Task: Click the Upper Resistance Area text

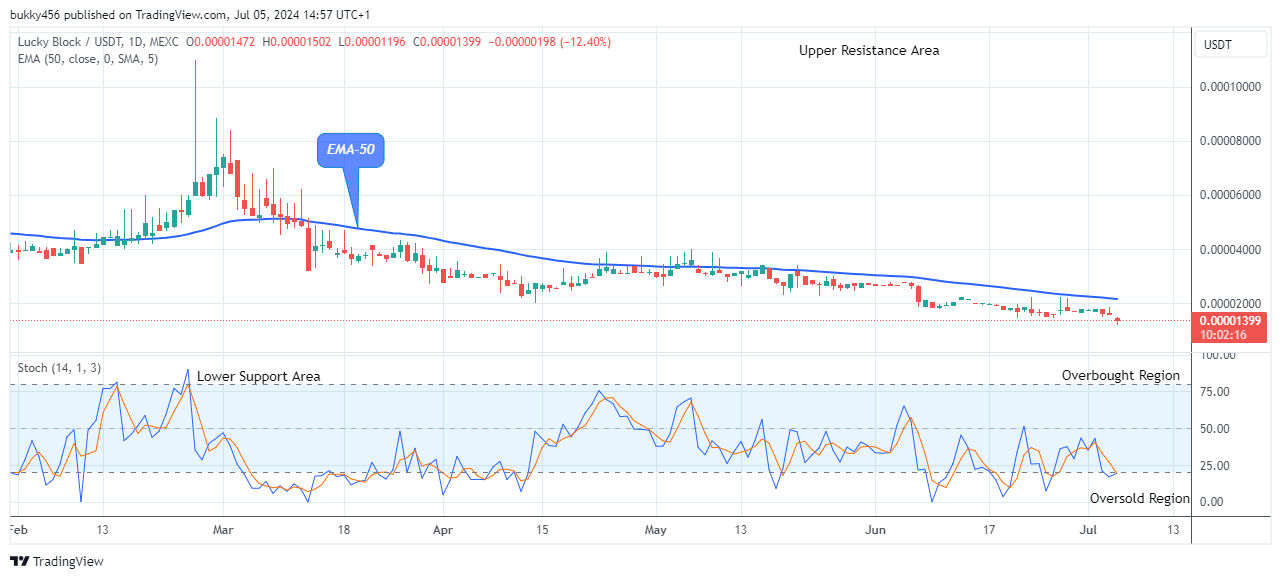Action: pyautogui.click(x=869, y=50)
